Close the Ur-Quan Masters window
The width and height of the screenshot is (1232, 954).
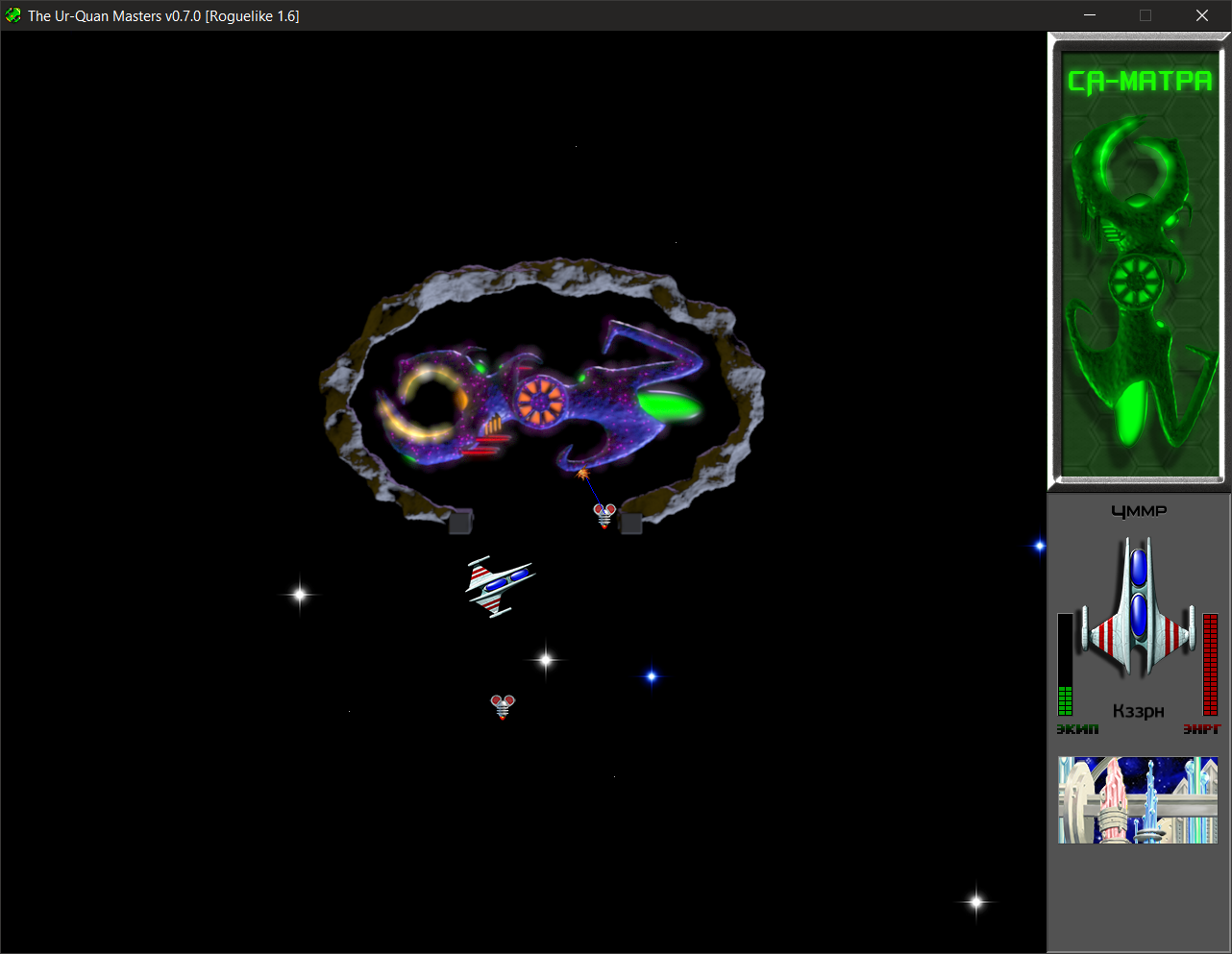tap(1201, 15)
